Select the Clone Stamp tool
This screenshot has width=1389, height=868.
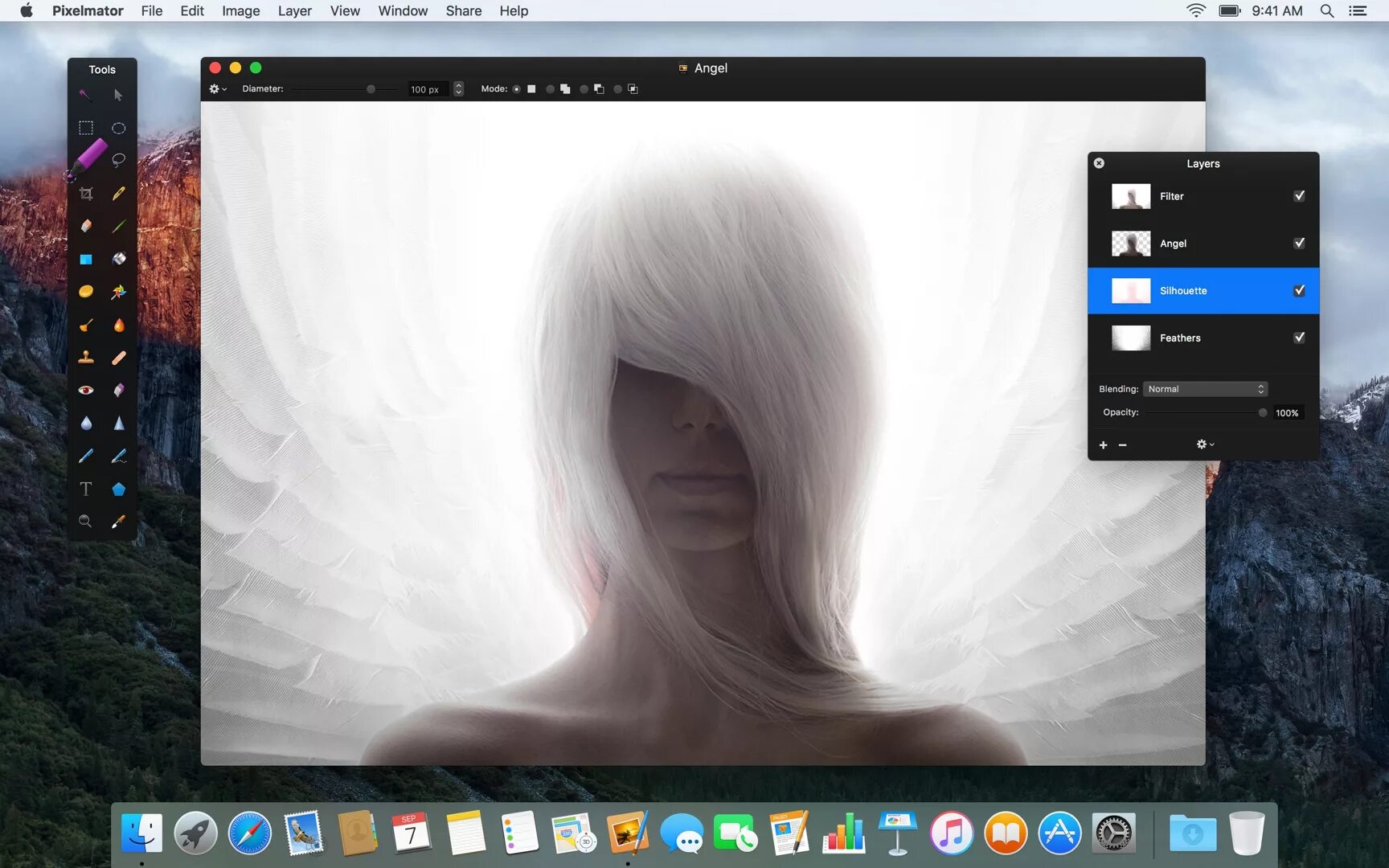coord(86,358)
